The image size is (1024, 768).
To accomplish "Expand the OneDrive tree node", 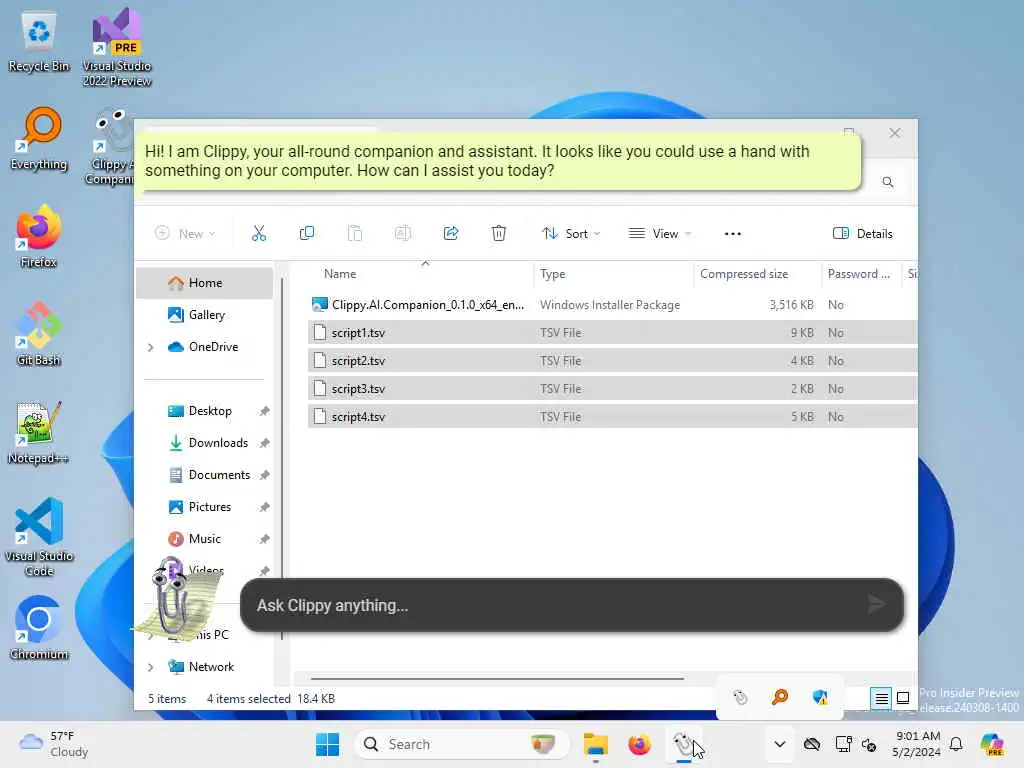I will coord(151,347).
